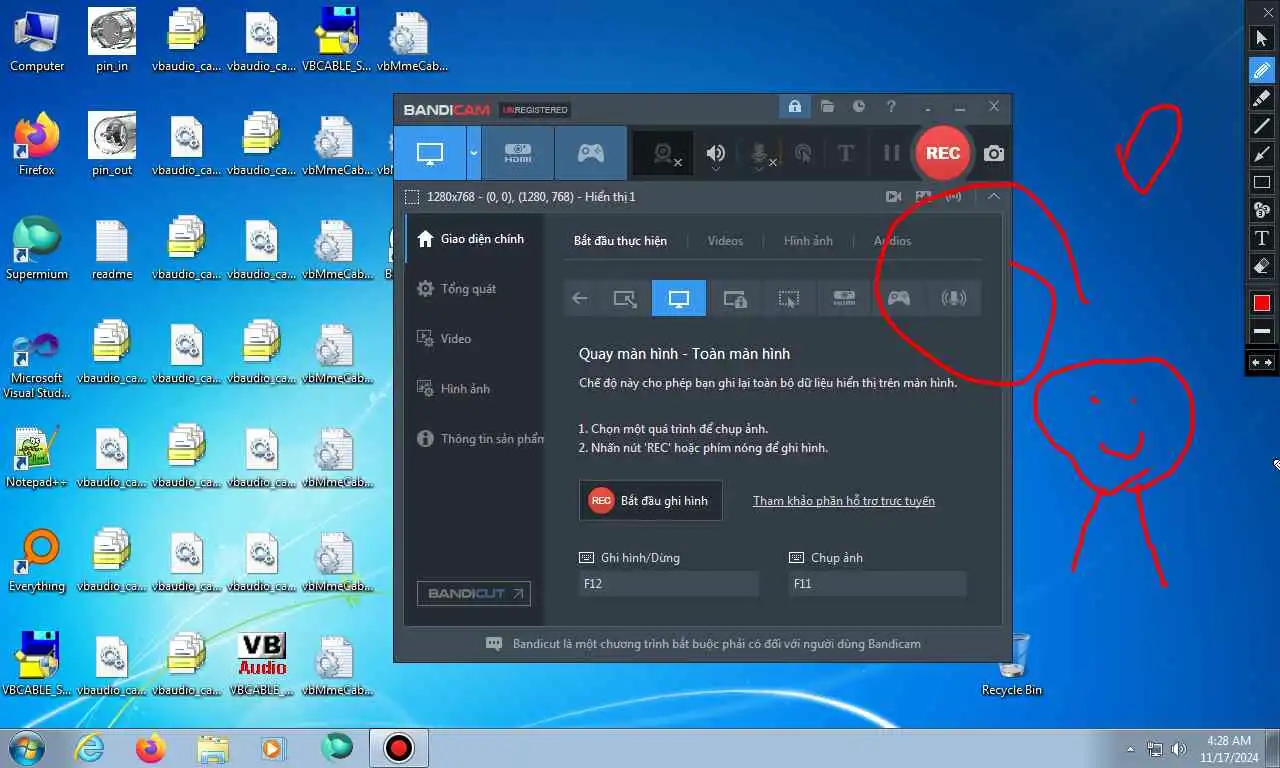This screenshot has height=768, width=1280.
Task: Switch to Bắt đầu thực hiện tab
Action: (x=620, y=241)
